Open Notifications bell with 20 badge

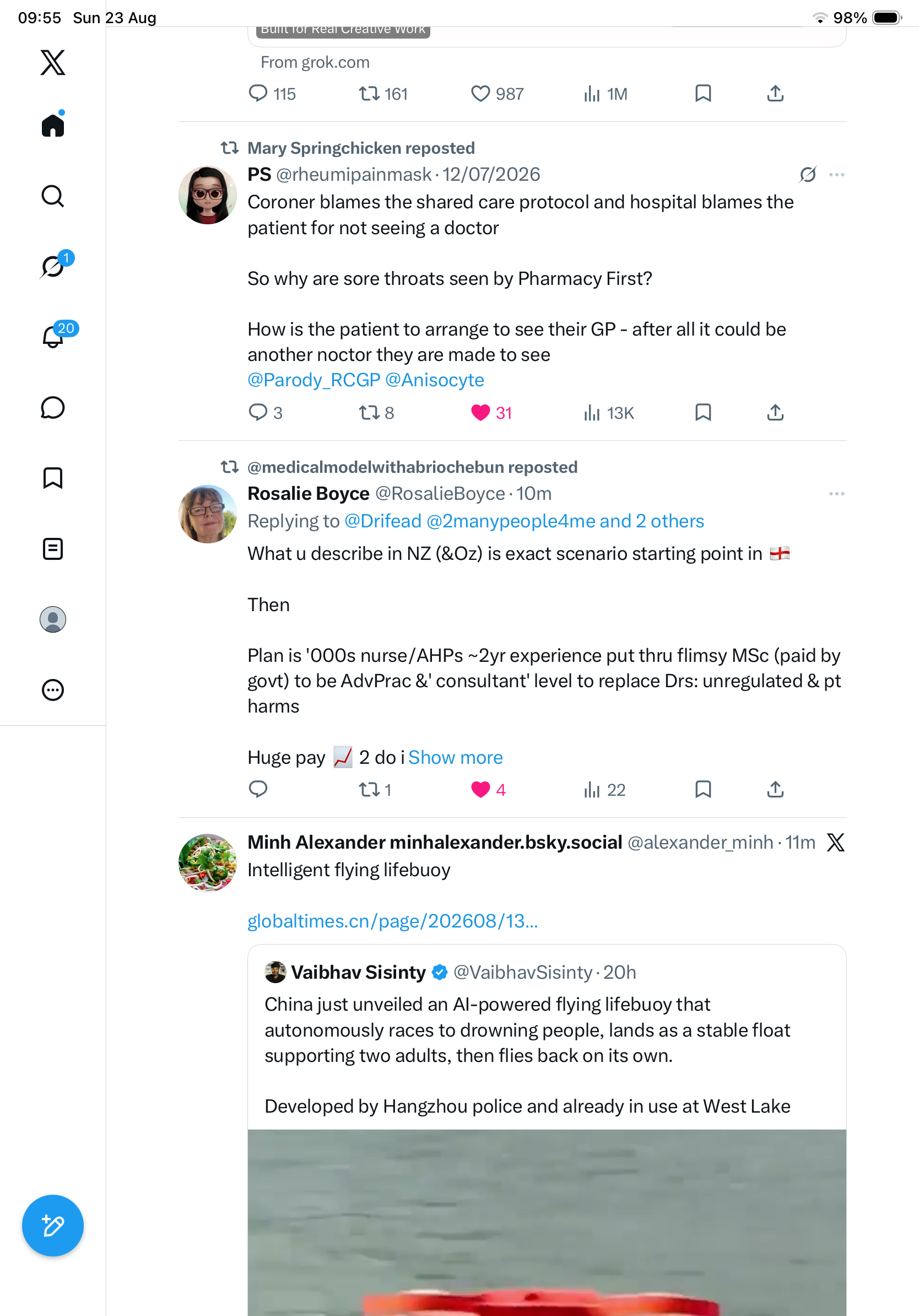pos(53,337)
